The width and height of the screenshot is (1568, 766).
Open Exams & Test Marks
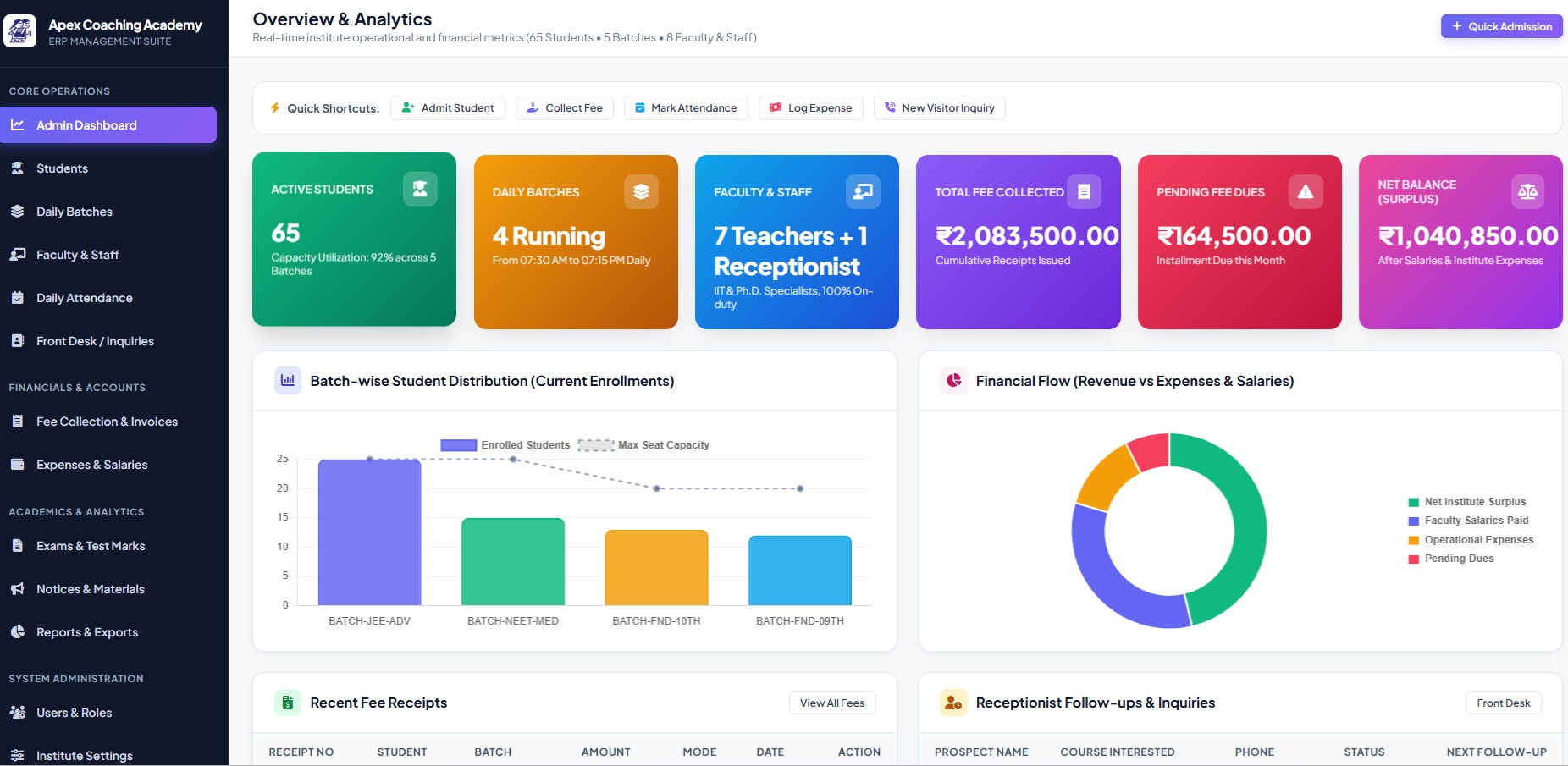point(108,546)
